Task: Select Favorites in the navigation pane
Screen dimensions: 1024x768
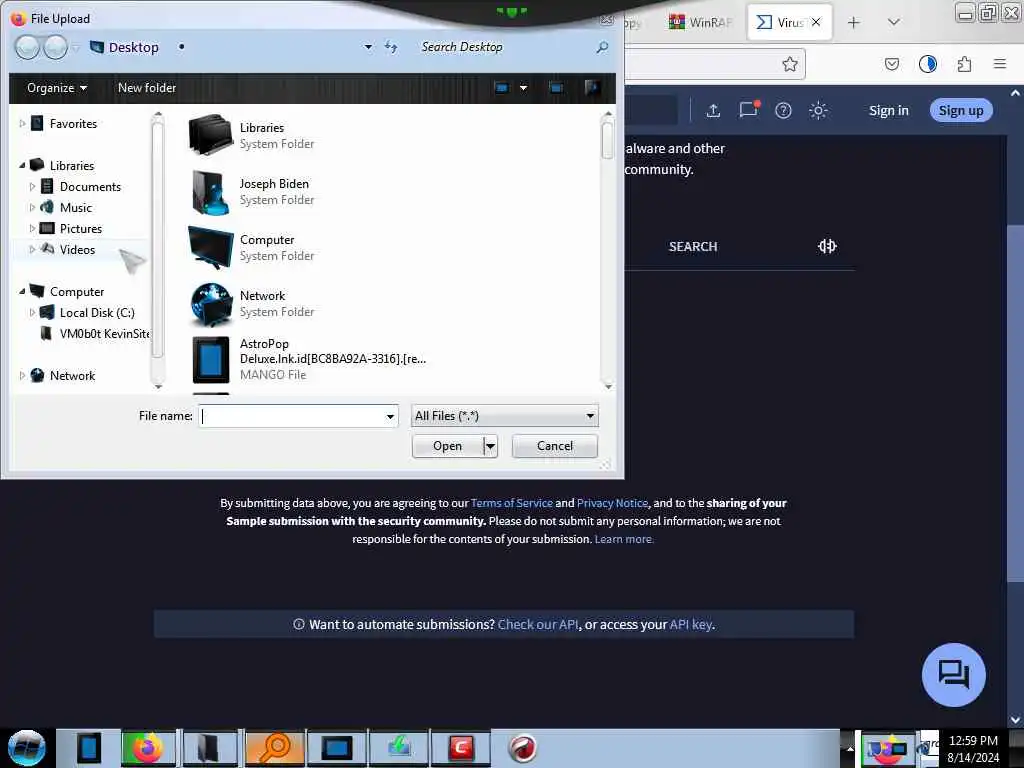Action: click(x=73, y=123)
